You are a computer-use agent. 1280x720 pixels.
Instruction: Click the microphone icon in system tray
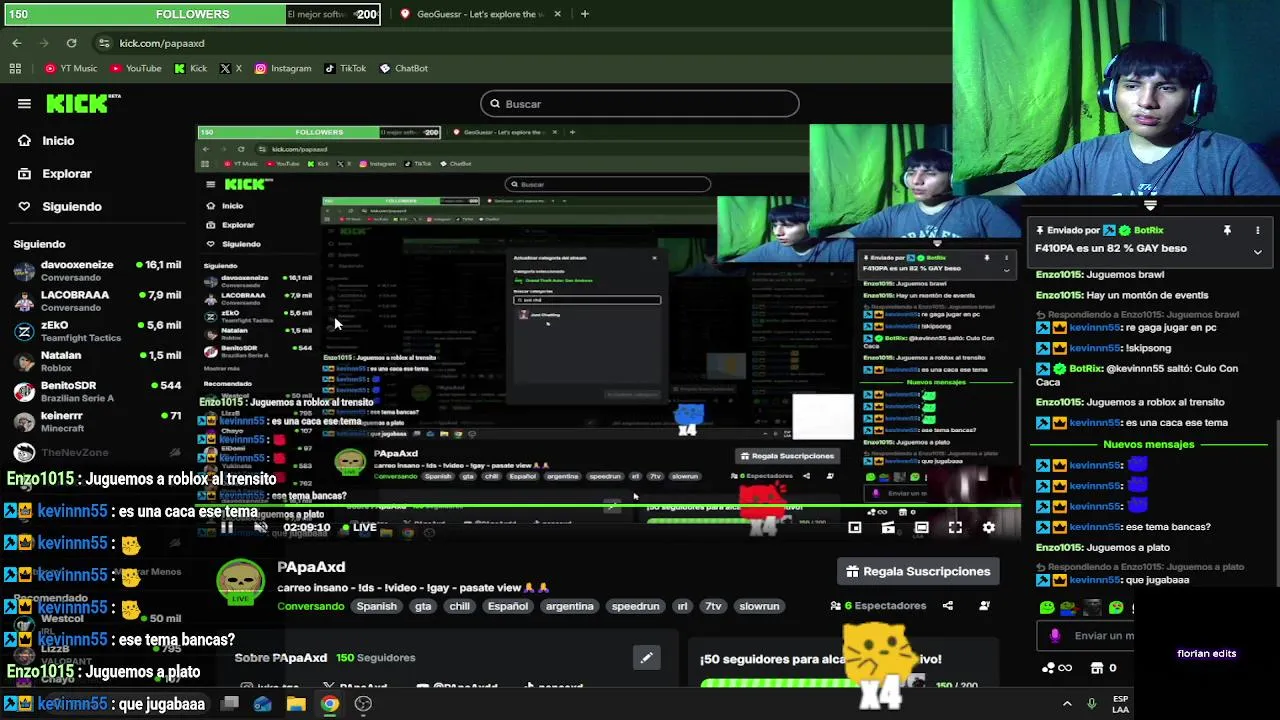(1092, 704)
